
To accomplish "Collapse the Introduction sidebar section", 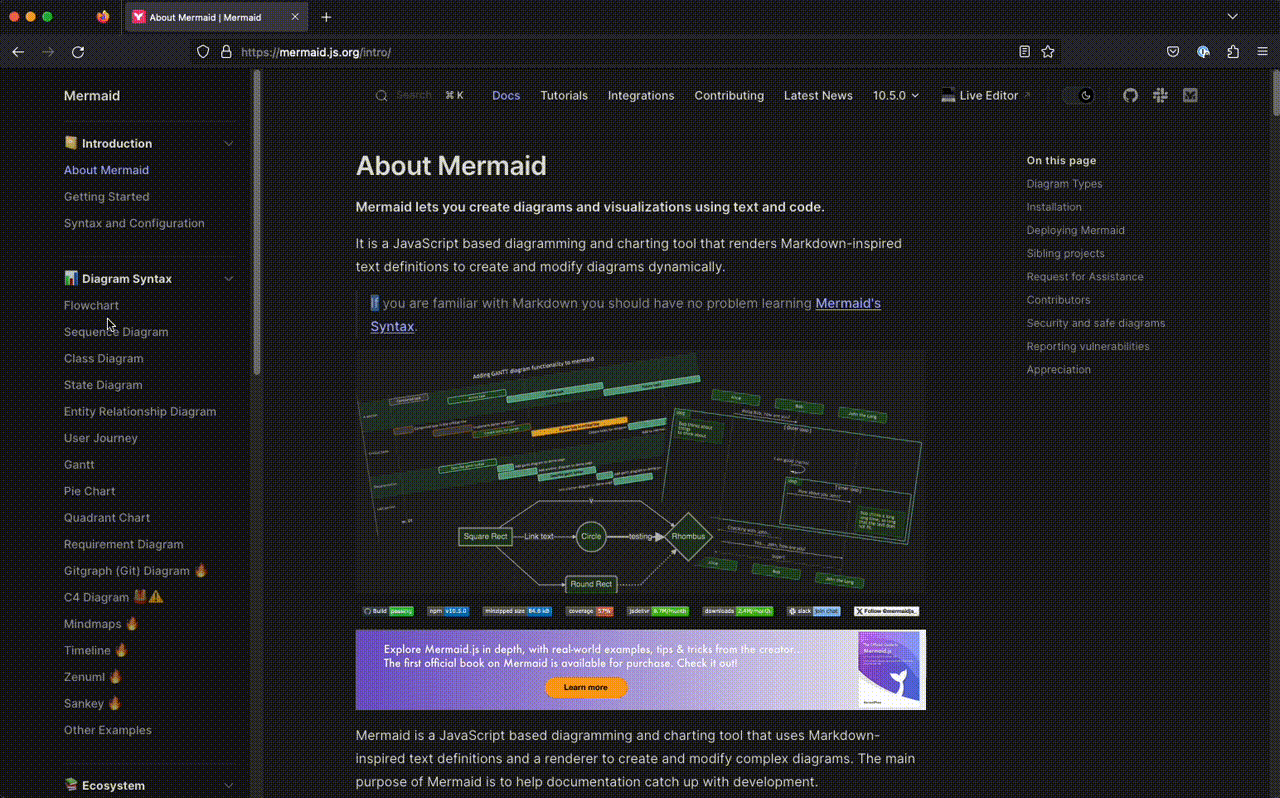I will click(x=229, y=143).
